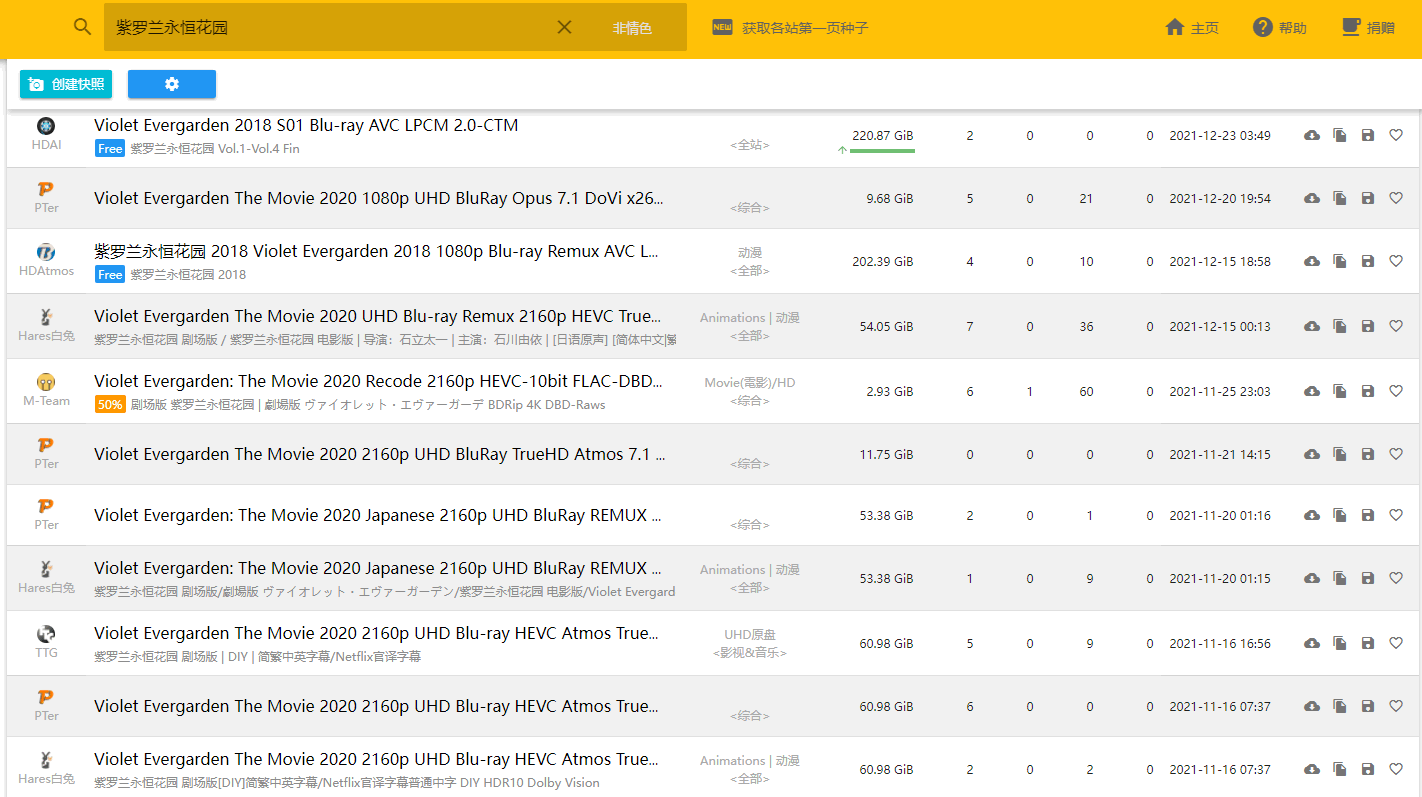Open Violet Evergarden 2018 S01 Blu-ray AVC LPCM title

tap(306, 125)
